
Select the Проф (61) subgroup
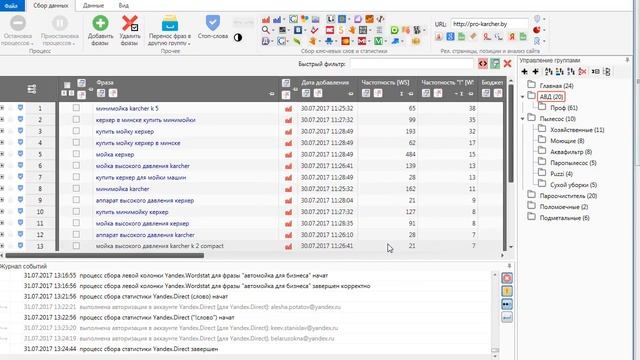click(x=564, y=108)
